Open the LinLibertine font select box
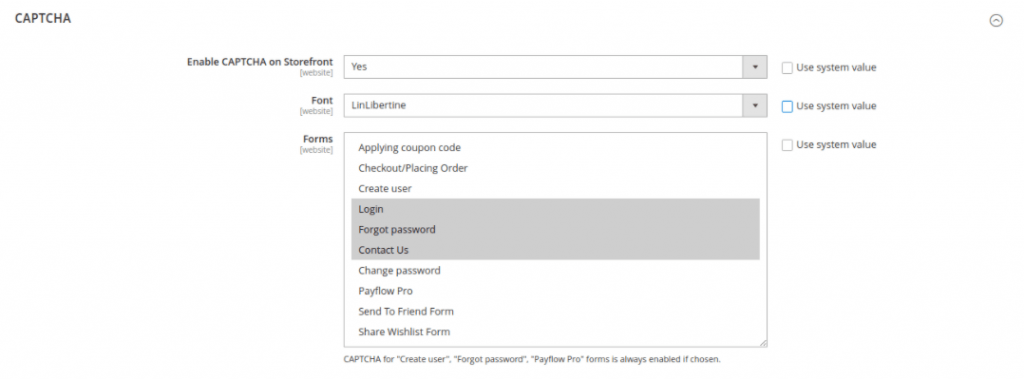The width and height of the screenshot is (1024, 379). [x=555, y=105]
